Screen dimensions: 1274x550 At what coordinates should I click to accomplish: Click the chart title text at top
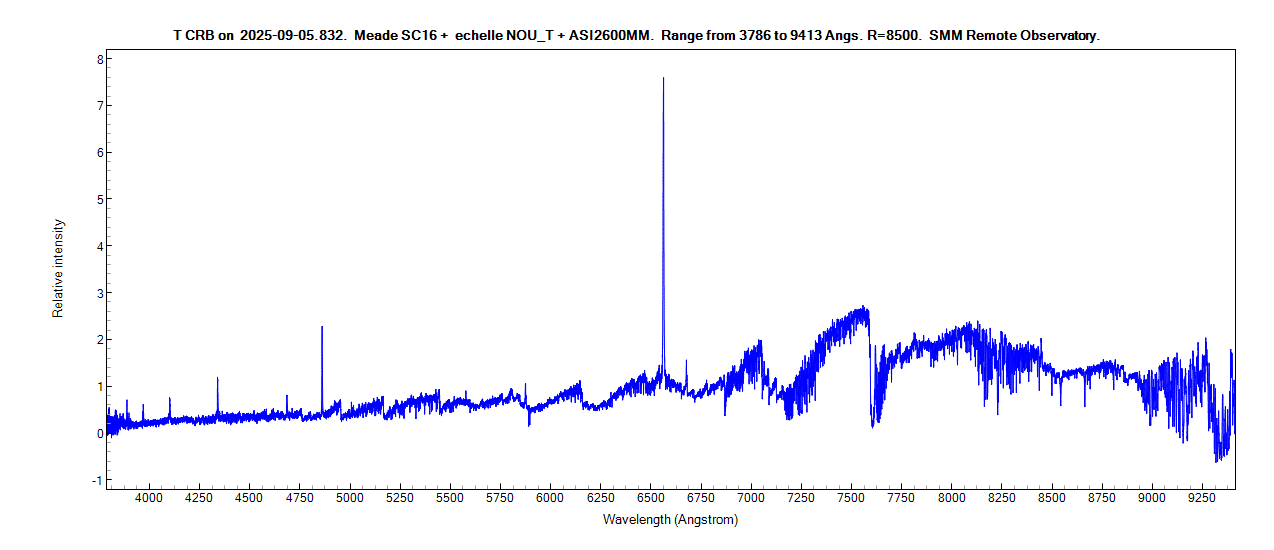[x=636, y=35]
